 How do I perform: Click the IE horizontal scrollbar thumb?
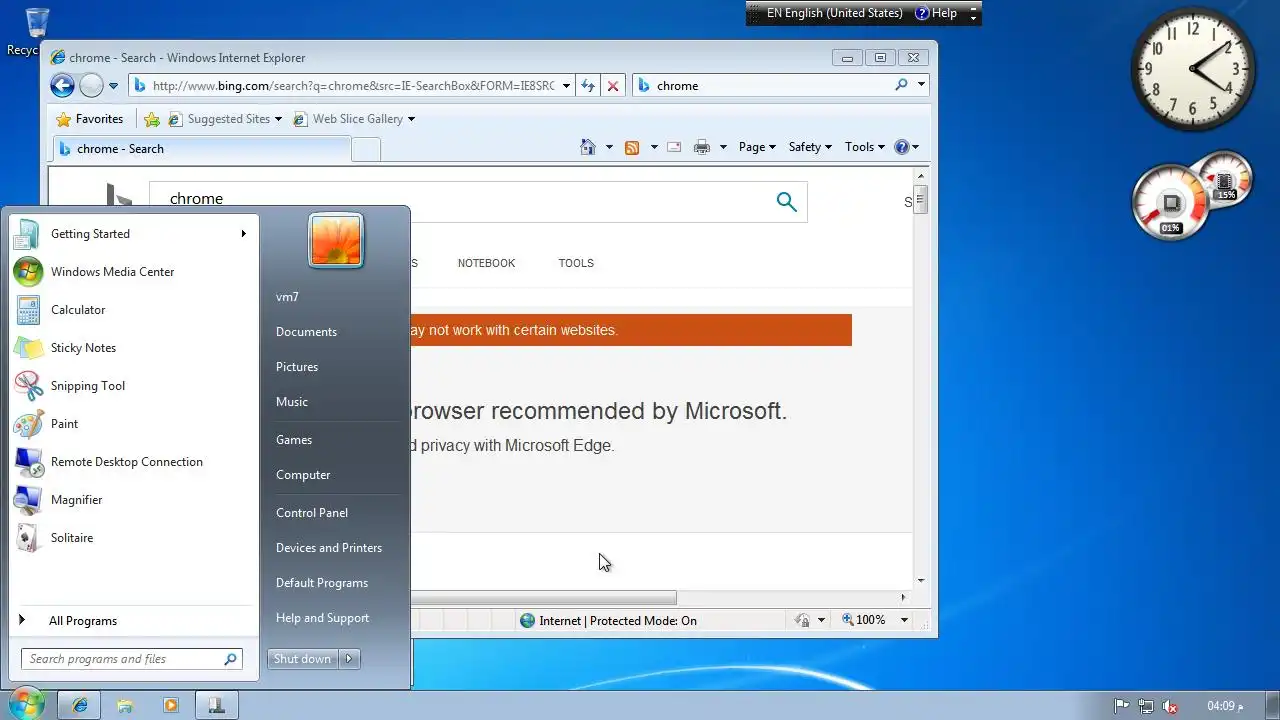[x=544, y=598]
